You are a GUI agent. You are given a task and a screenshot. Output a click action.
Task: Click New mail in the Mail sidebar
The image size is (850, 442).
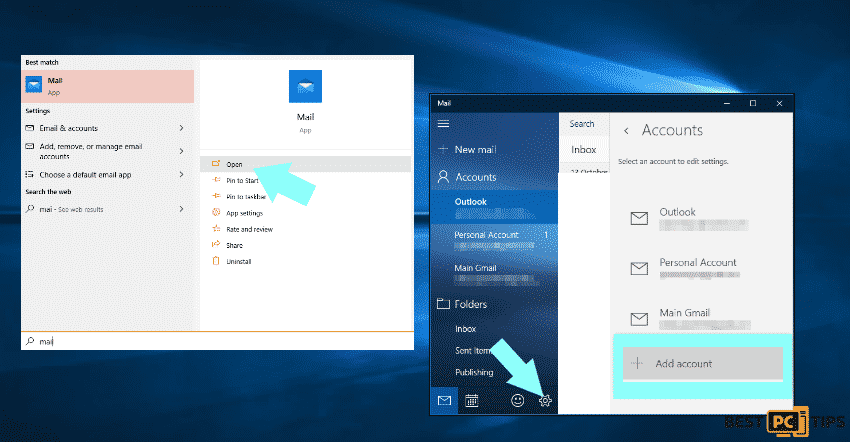click(475, 150)
